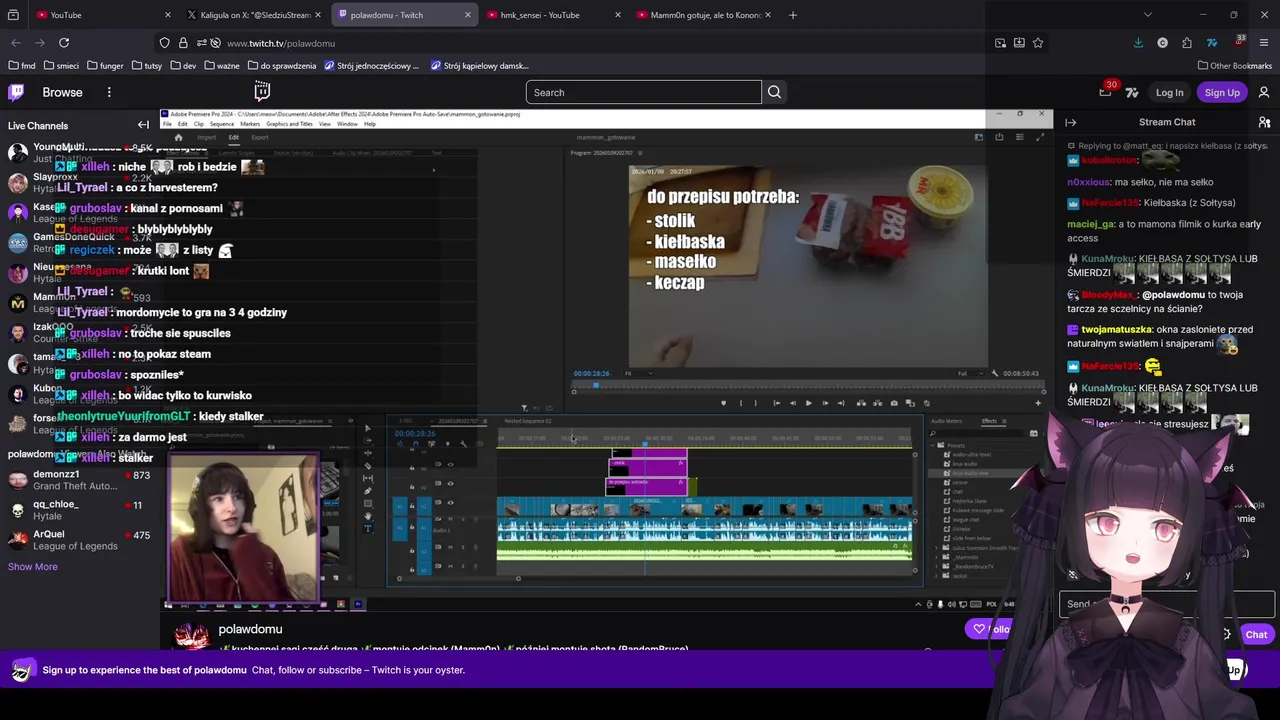This screenshot has height=720, width=1280.
Task: Open the browser hamburger application menu
Action: click(1264, 43)
